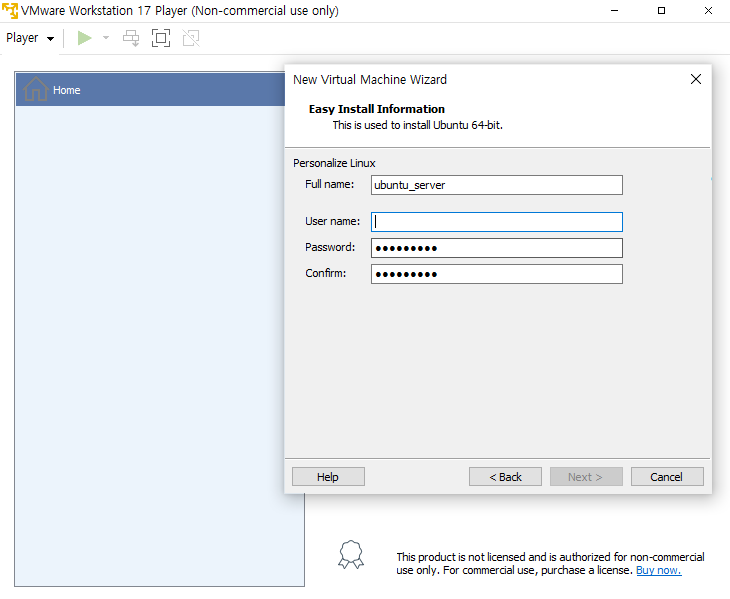The height and width of the screenshot is (599, 730).
Task: Open the Player menu
Action: 30,38
